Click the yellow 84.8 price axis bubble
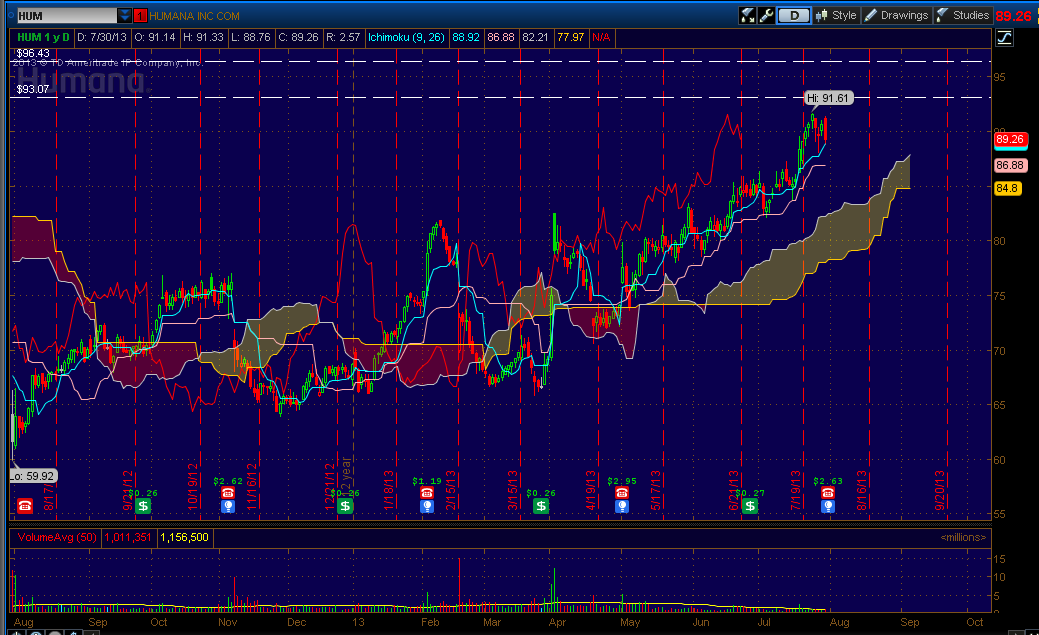Image resolution: width=1039 pixels, height=635 pixels. 1007,188
